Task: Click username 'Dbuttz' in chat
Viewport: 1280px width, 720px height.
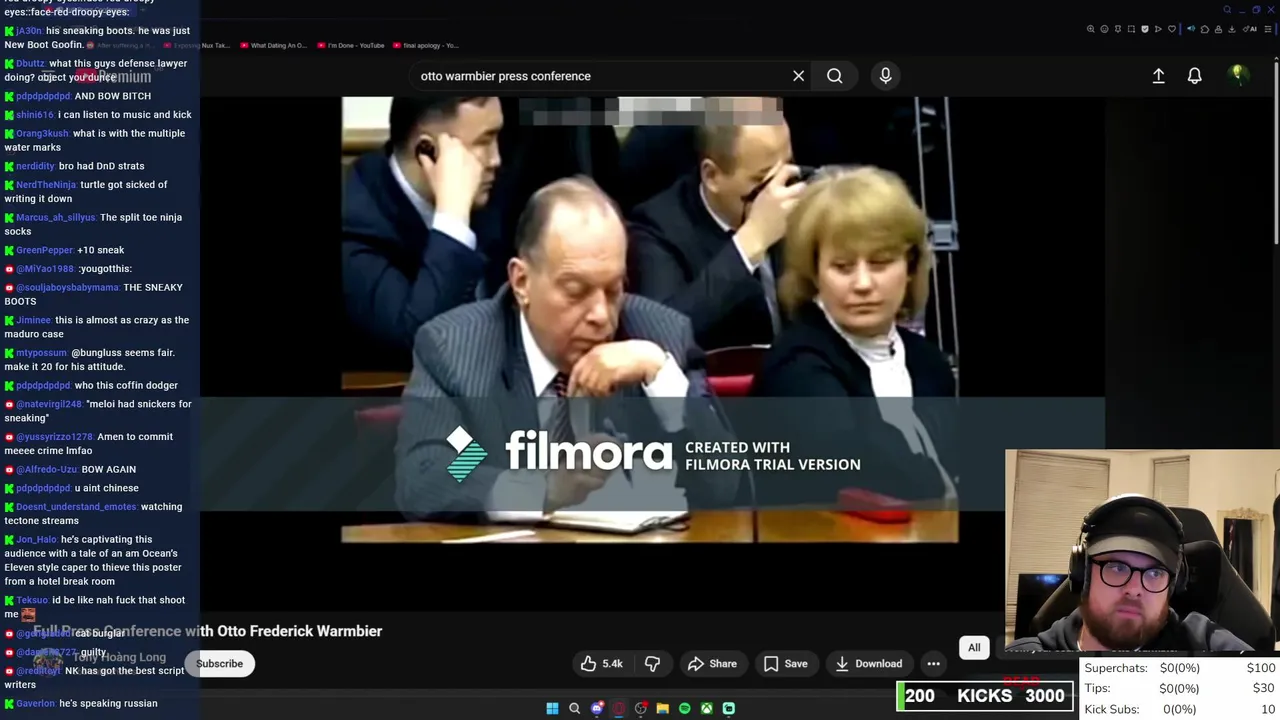Action: (x=30, y=63)
